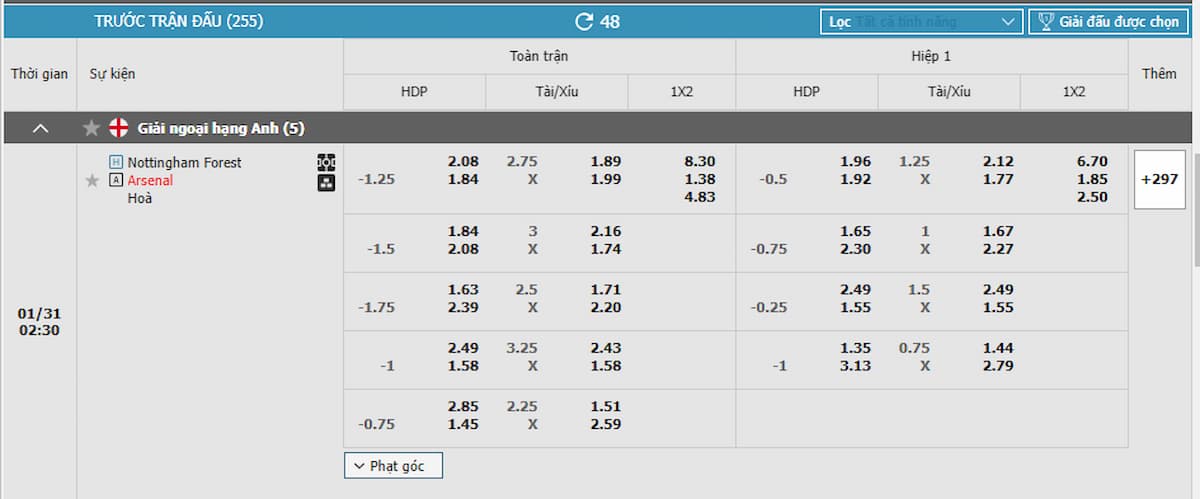This screenshot has width=1200, height=499.
Task: Click the A away team badge
Action: (x=116, y=180)
